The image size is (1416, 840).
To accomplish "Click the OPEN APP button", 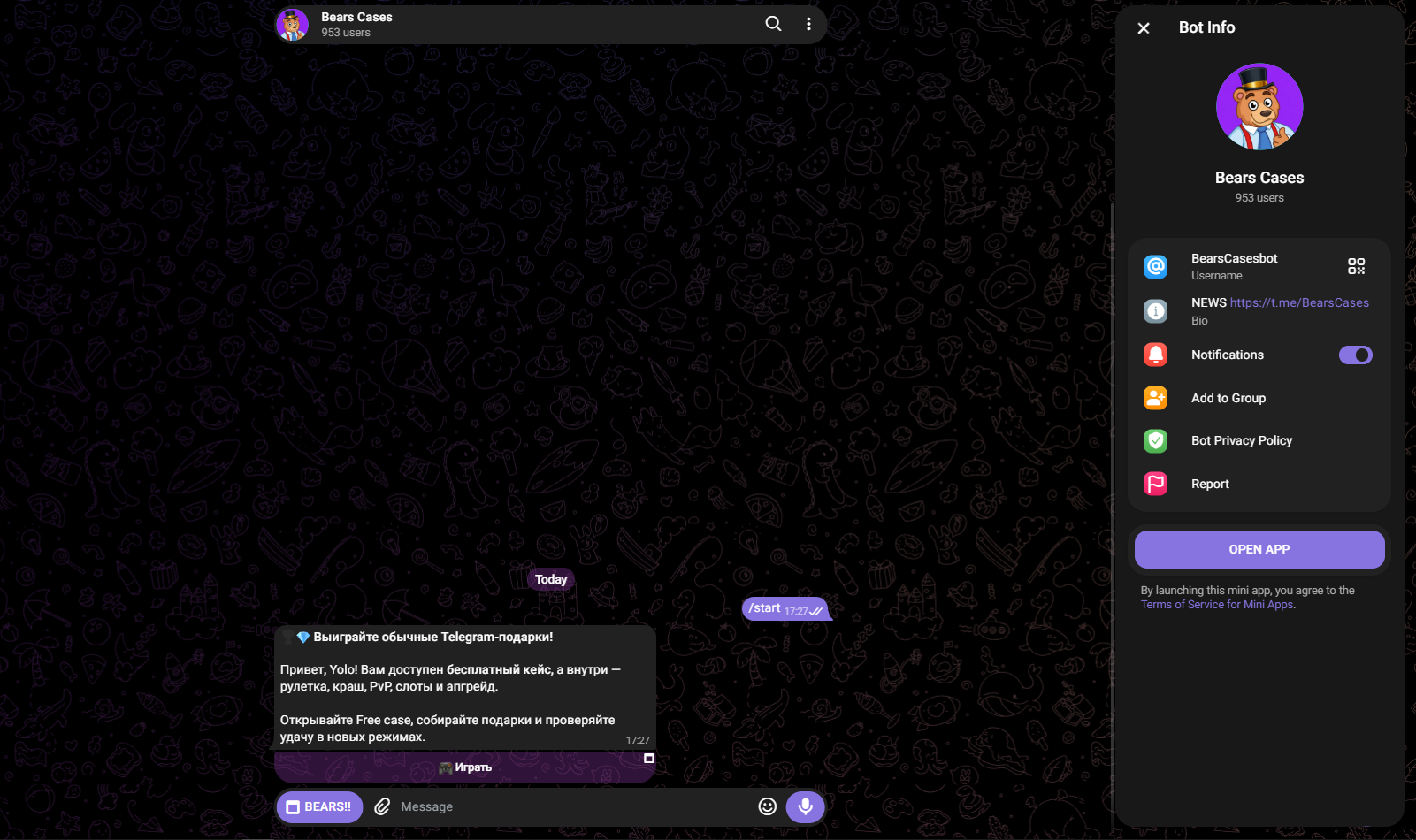I will pyautogui.click(x=1259, y=549).
